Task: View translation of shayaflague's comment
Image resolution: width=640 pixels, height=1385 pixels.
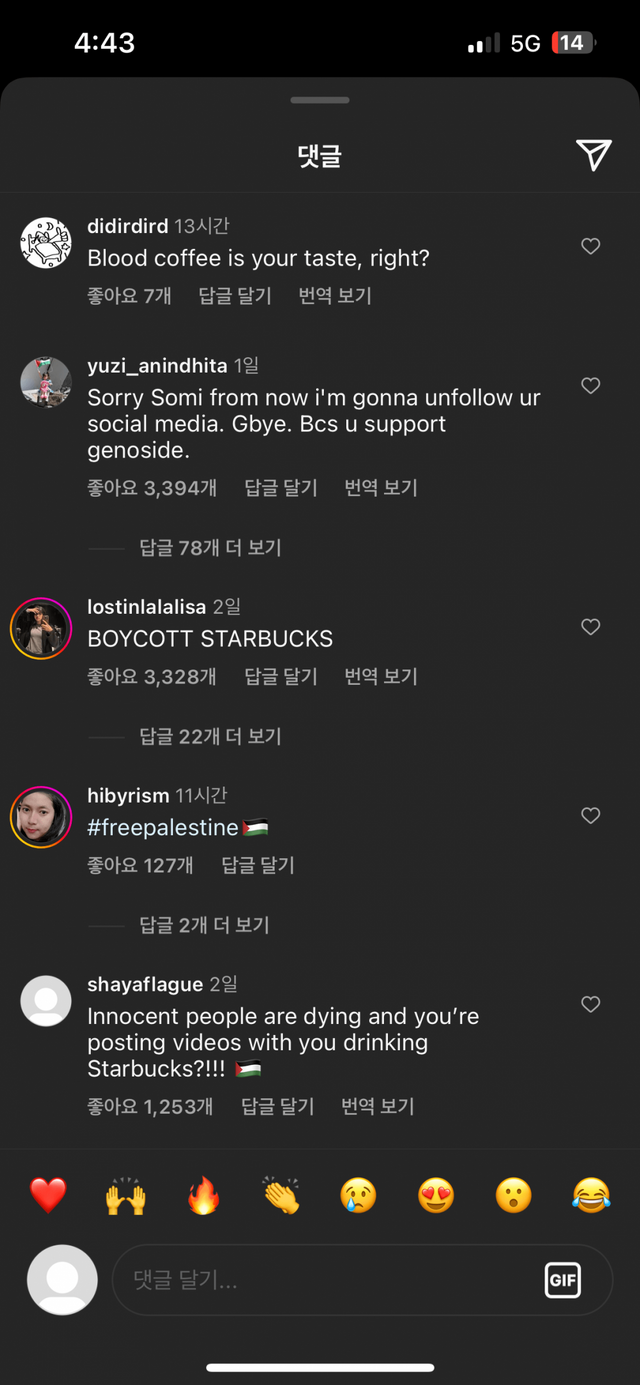Action: tap(377, 1107)
